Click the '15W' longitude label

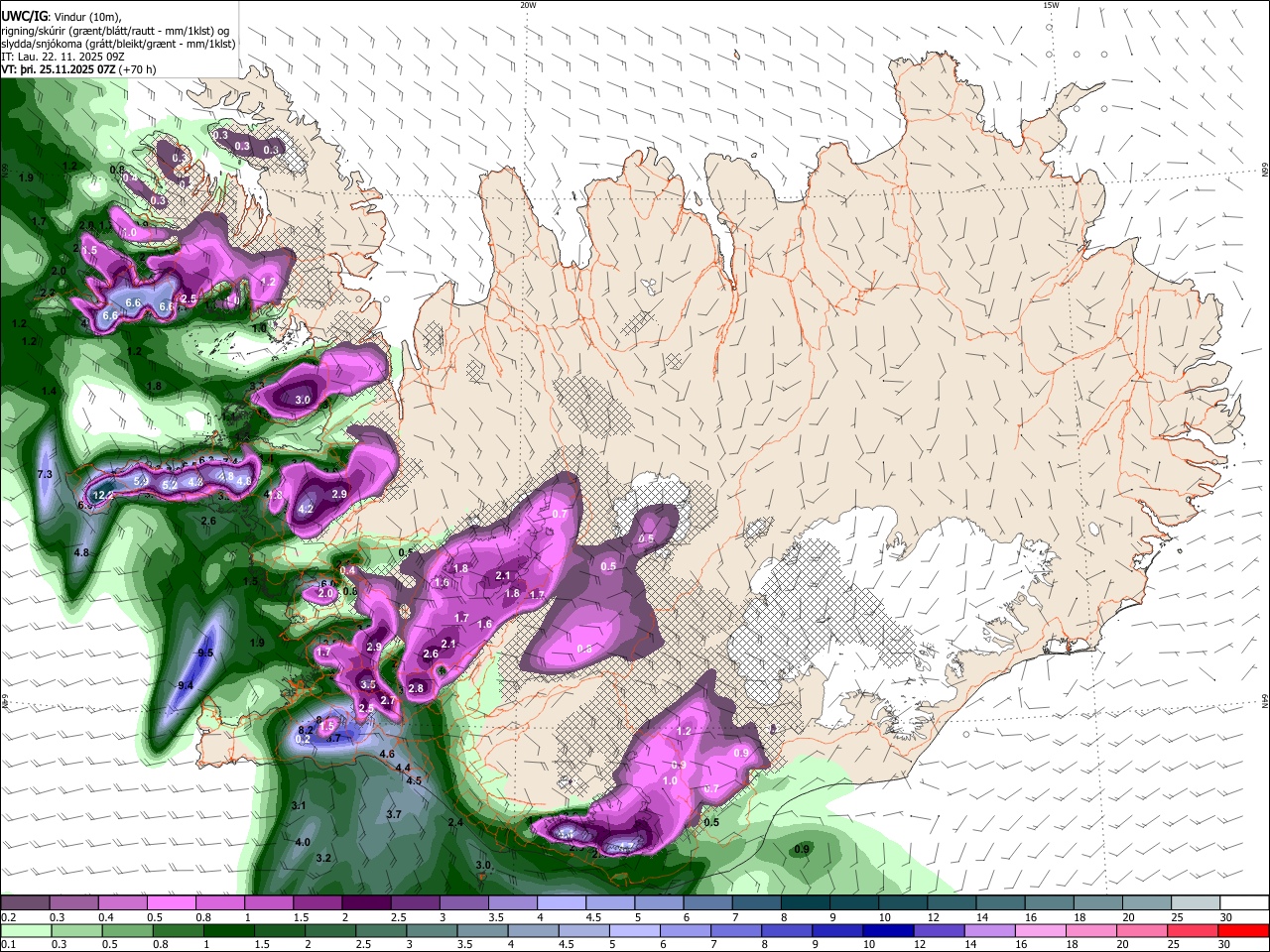[x=1051, y=5]
